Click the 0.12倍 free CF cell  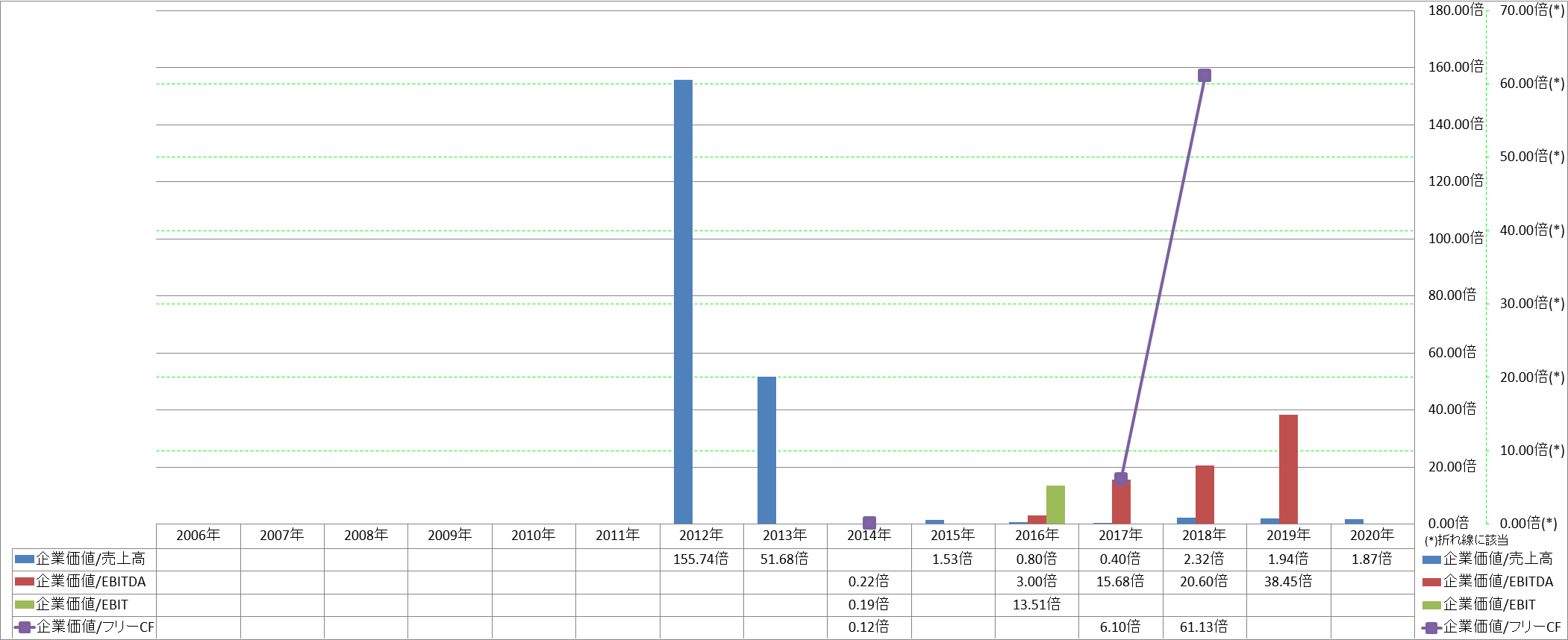869,627
